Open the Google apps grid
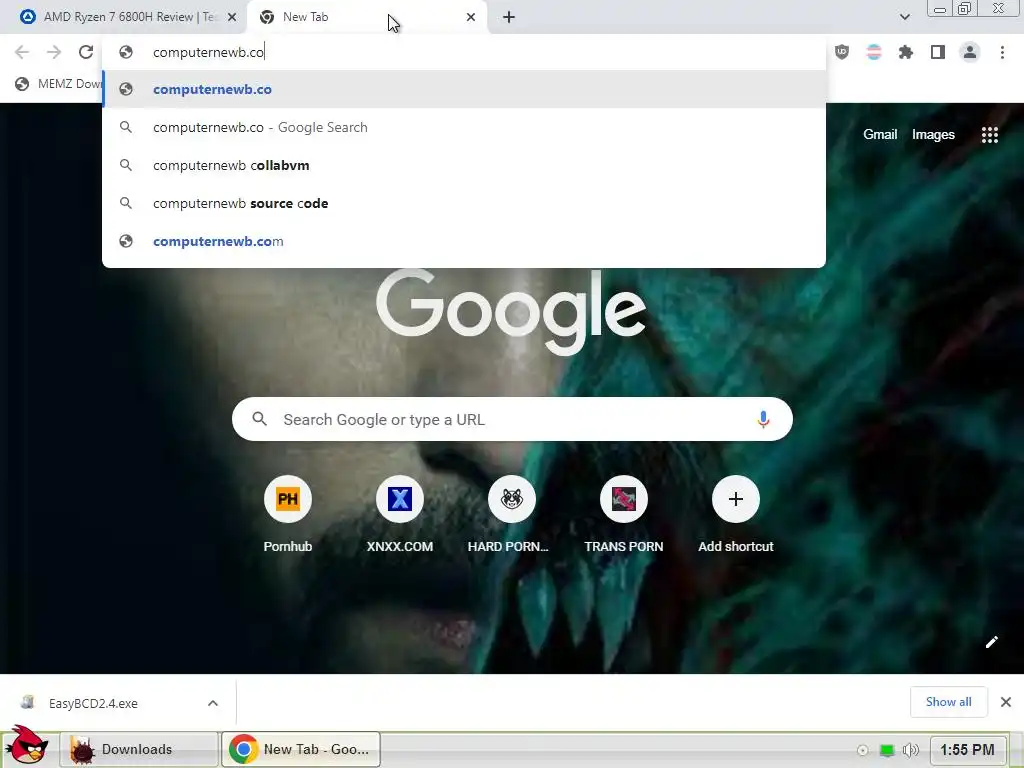 [989, 135]
